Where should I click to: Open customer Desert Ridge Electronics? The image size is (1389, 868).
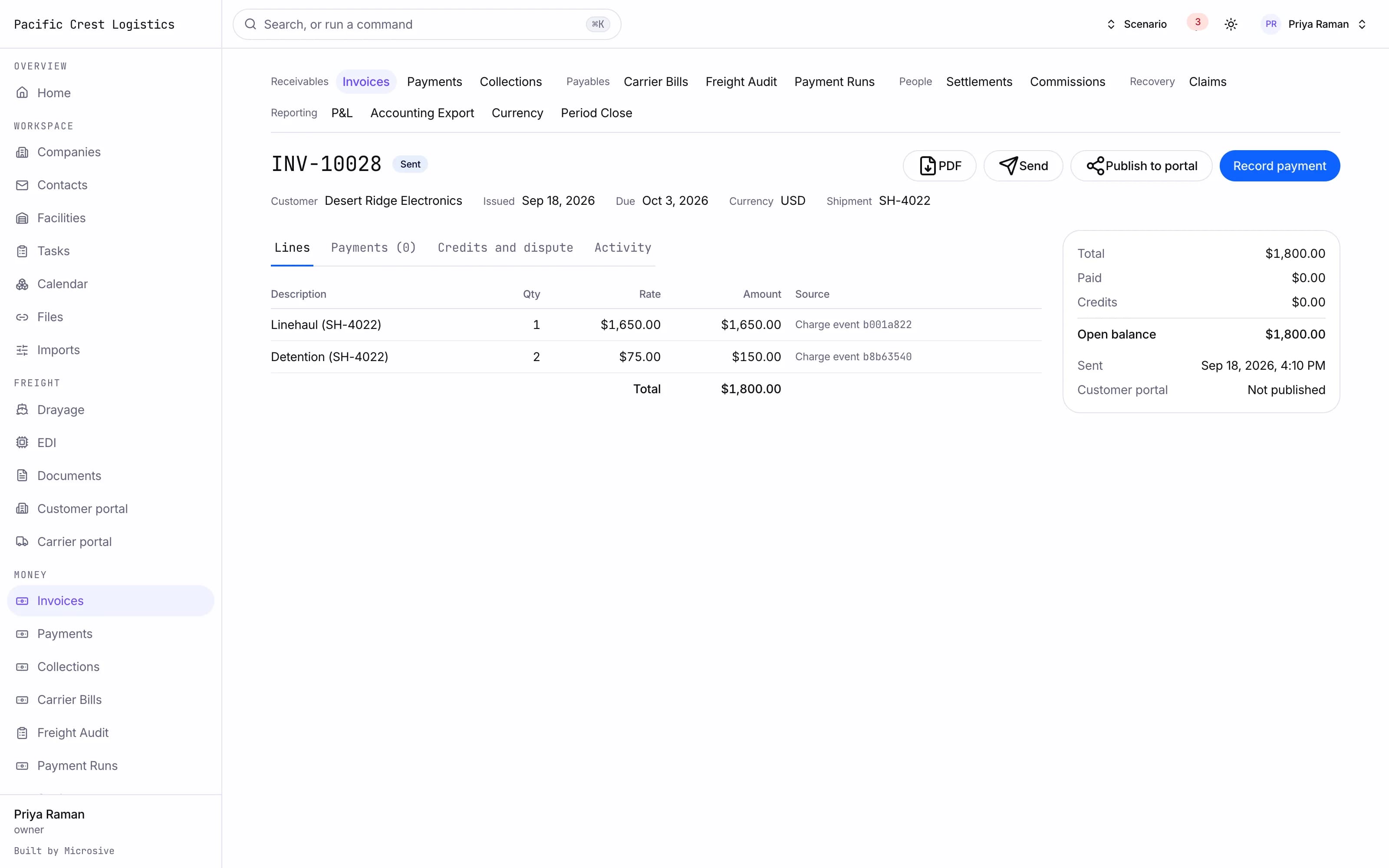[x=393, y=201]
